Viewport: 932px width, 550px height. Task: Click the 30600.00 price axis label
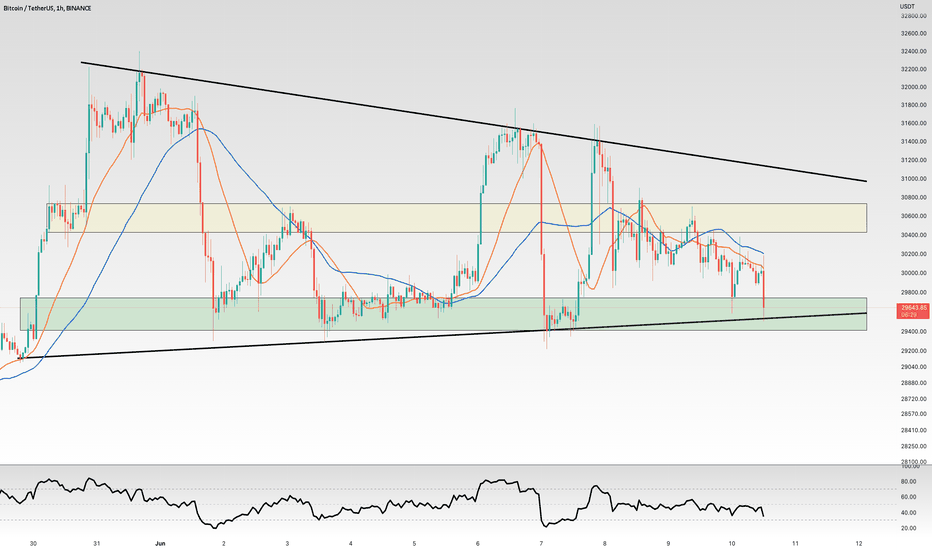pos(914,216)
